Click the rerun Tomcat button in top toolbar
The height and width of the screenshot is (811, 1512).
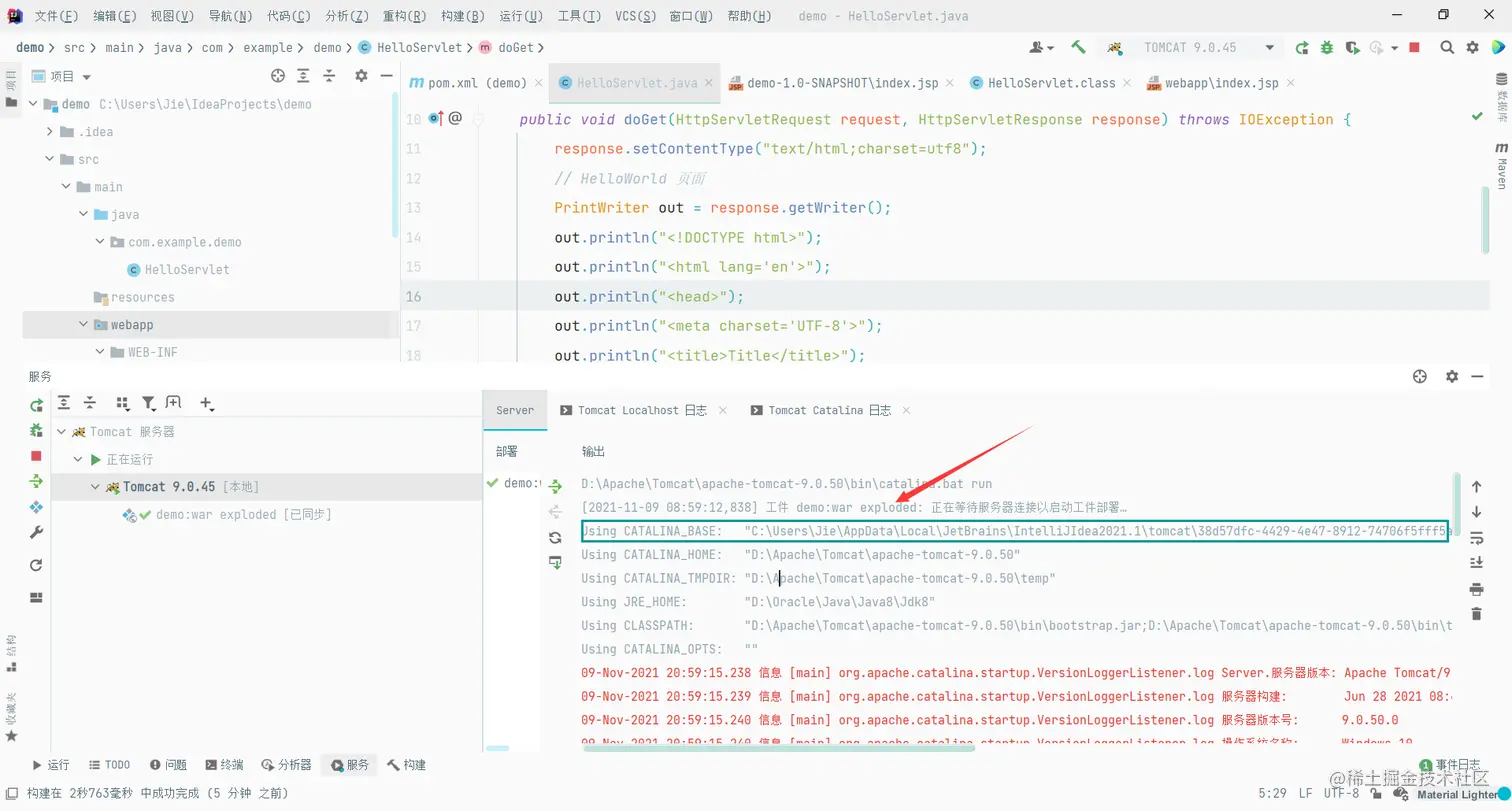(x=1301, y=47)
